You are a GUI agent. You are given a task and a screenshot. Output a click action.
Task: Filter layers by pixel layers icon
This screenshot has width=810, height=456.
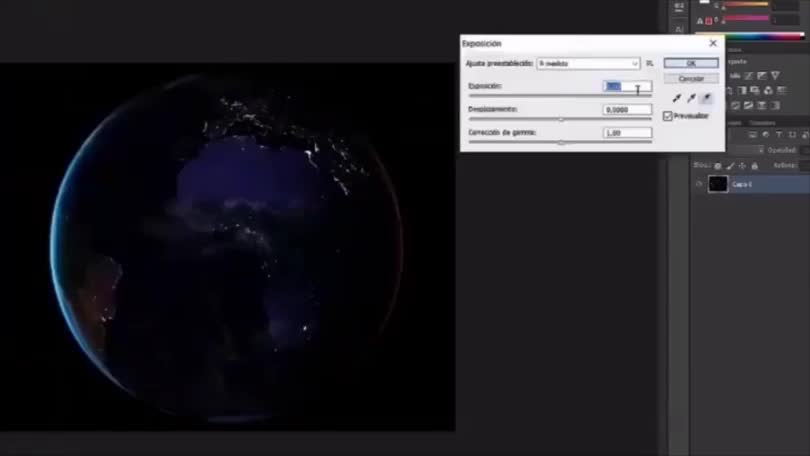[753, 135]
